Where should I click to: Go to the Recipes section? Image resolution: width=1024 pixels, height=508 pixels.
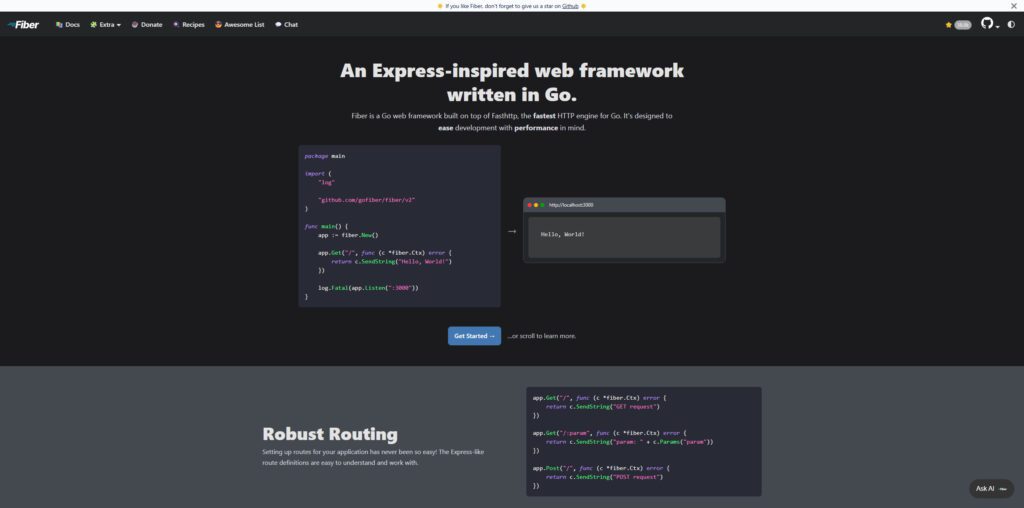click(x=189, y=24)
